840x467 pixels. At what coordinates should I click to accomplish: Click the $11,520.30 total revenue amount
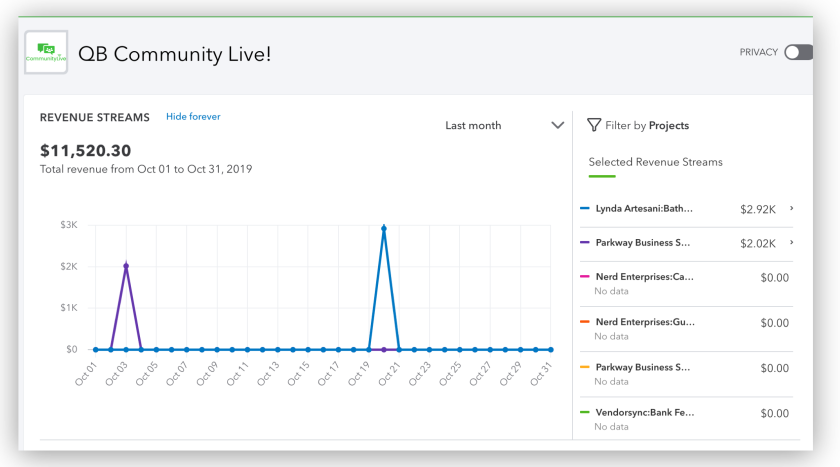click(x=85, y=150)
